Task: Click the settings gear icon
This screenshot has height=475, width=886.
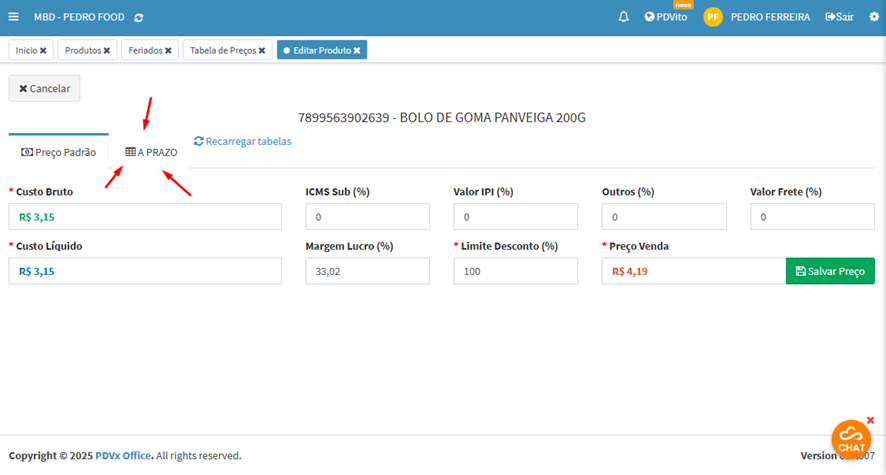Action: click(873, 17)
